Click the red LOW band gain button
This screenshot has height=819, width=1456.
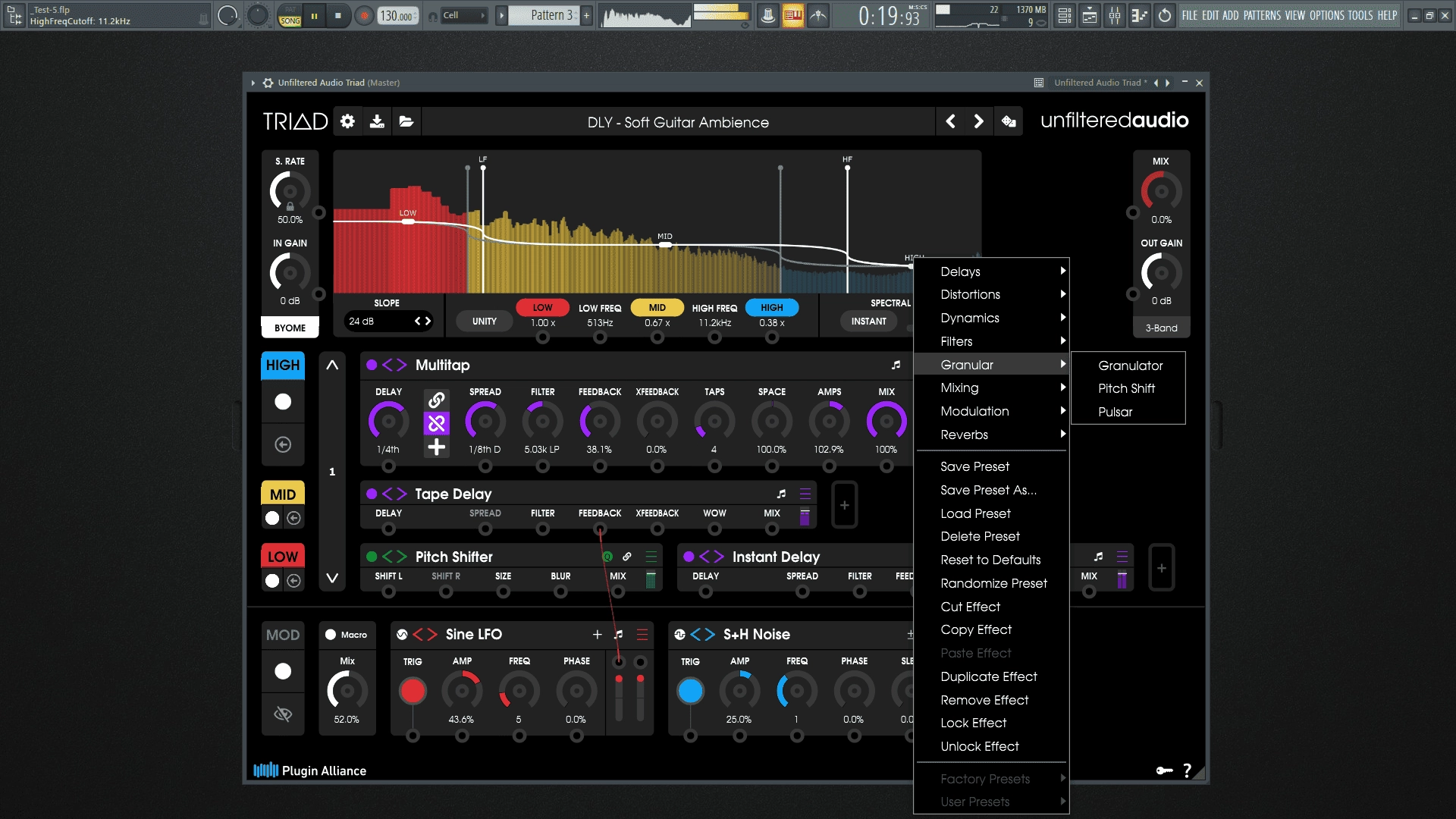[542, 307]
